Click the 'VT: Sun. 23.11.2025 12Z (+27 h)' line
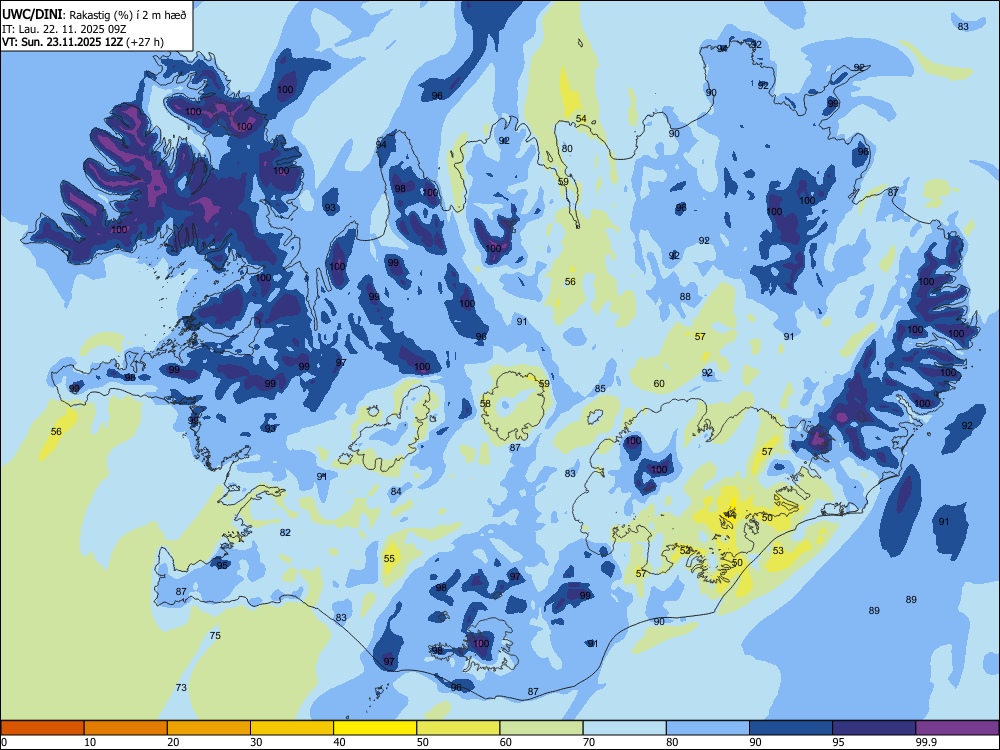1000x750 pixels. click(83, 42)
